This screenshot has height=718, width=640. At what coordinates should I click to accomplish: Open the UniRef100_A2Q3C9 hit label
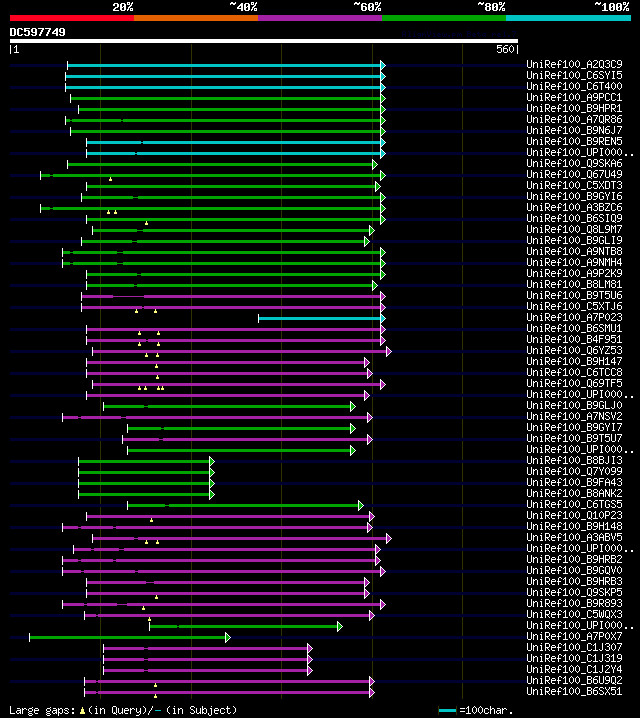coord(574,64)
